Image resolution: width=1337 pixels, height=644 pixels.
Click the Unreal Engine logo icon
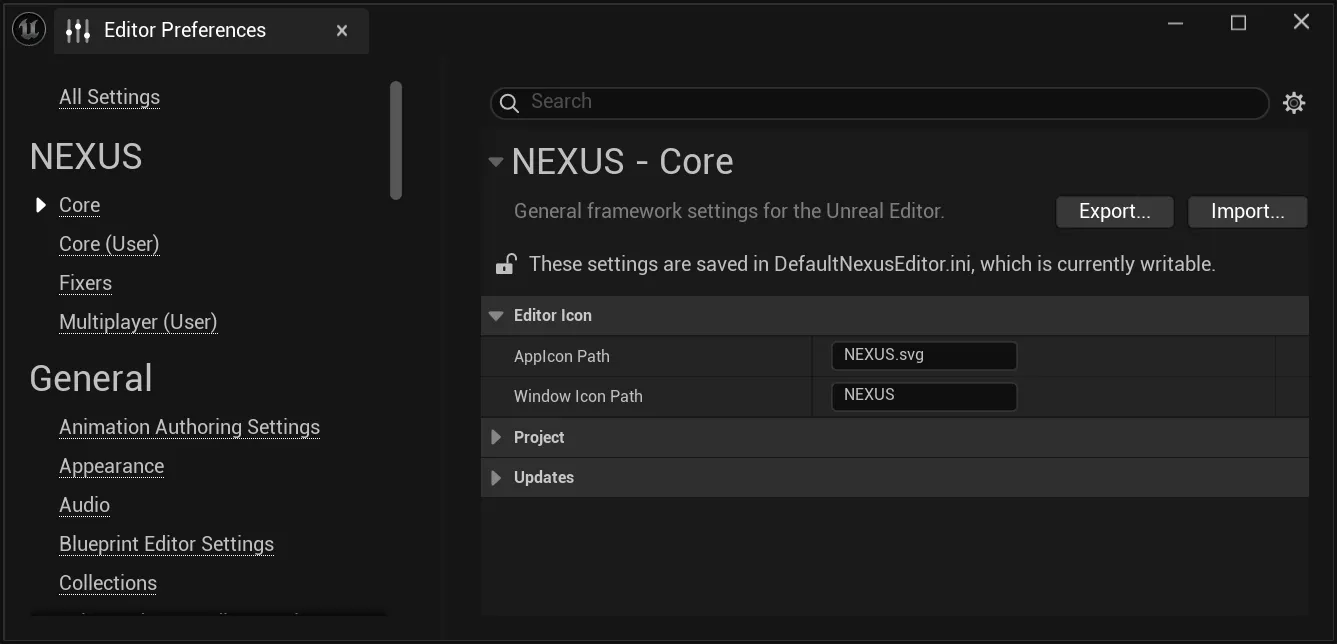(x=28, y=28)
